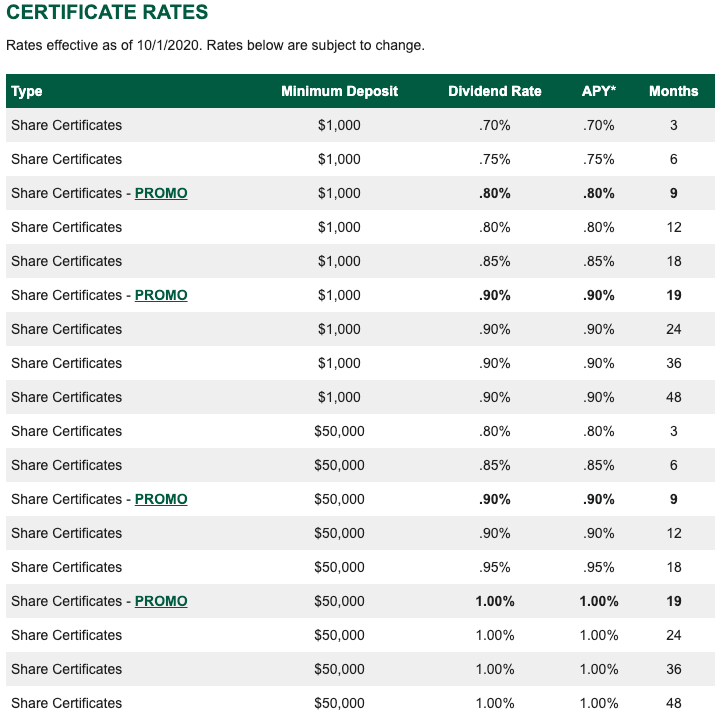Open PROMO link for $1,000 19-month certificate

tap(161, 295)
